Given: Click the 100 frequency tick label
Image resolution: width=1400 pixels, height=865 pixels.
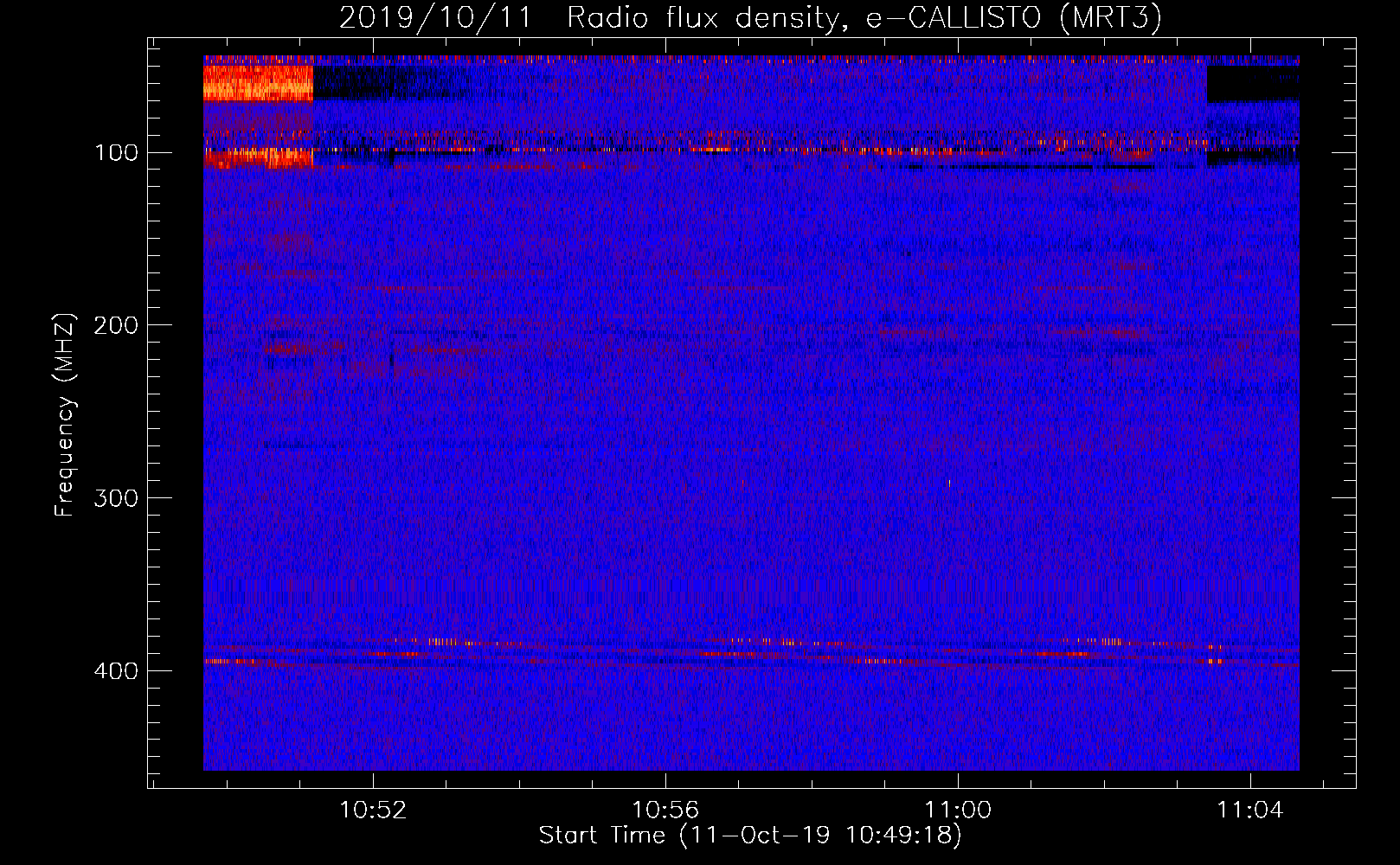Looking at the screenshot, I should tap(117, 153).
